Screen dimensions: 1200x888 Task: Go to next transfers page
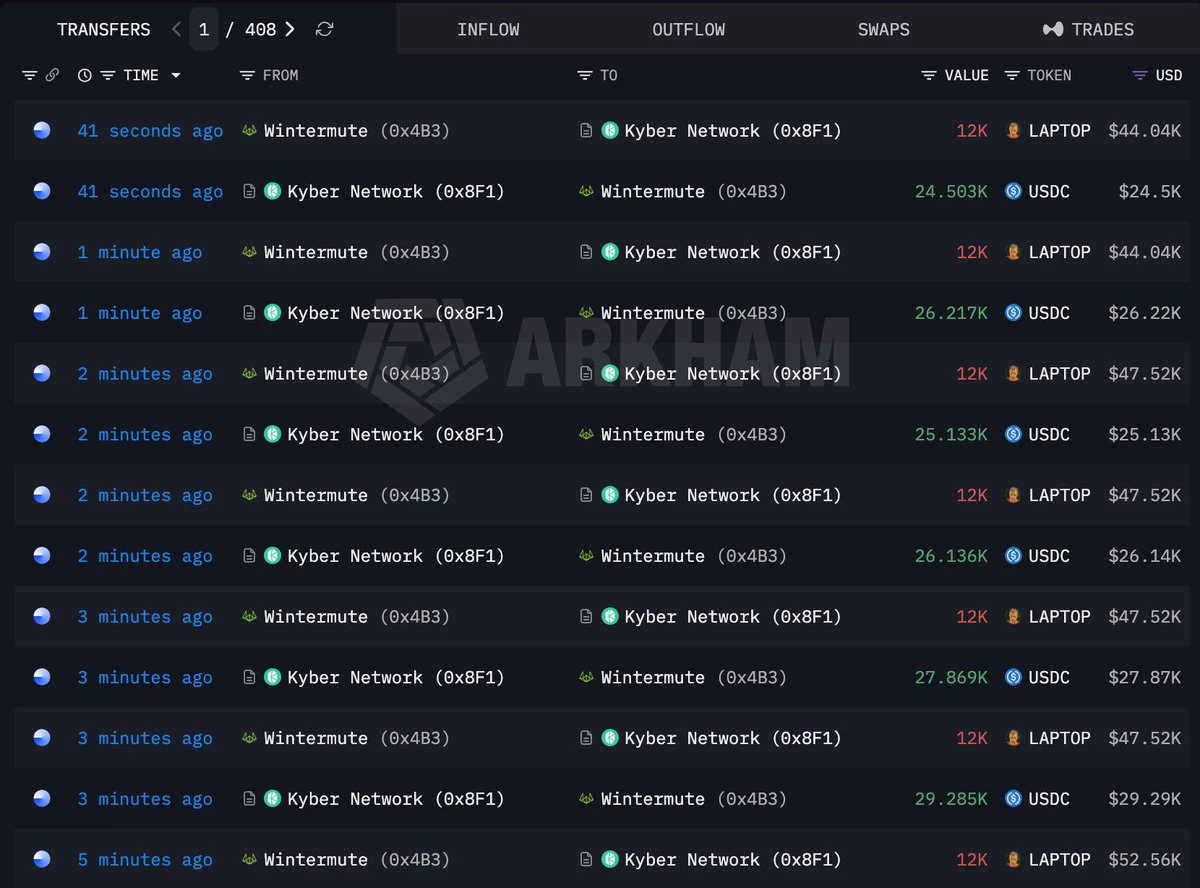pyautogui.click(x=290, y=29)
